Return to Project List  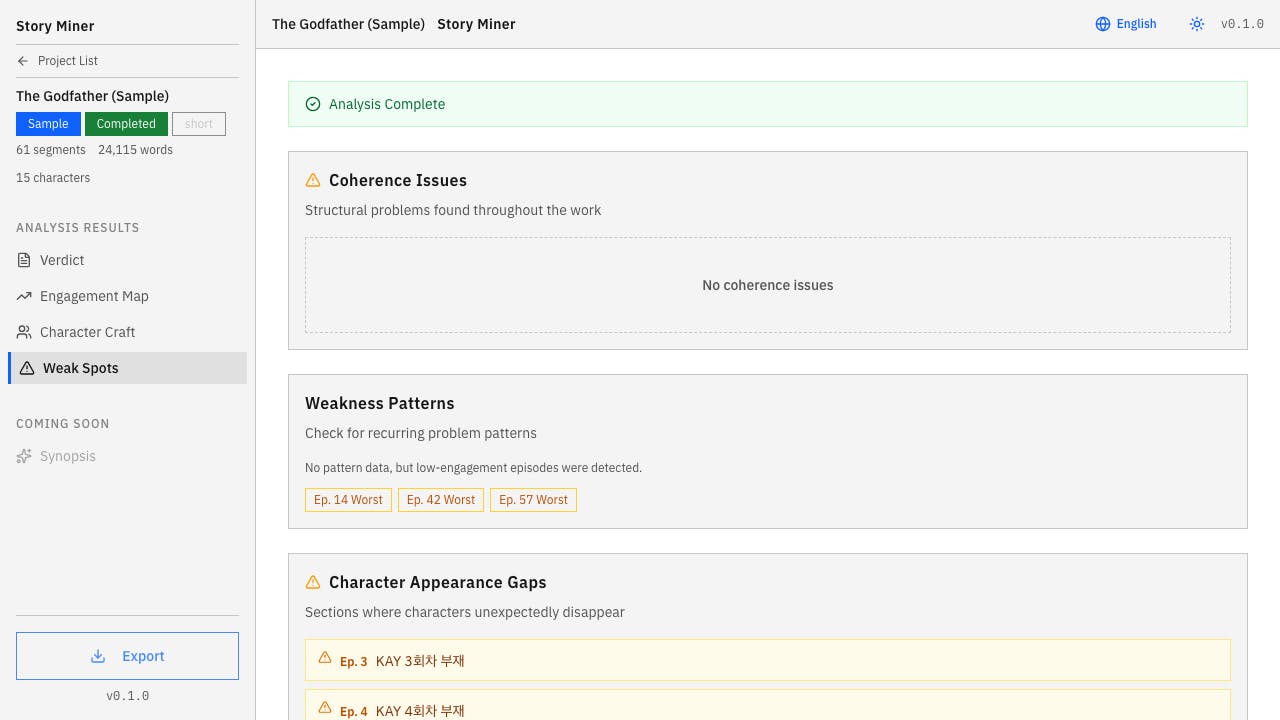click(67, 61)
